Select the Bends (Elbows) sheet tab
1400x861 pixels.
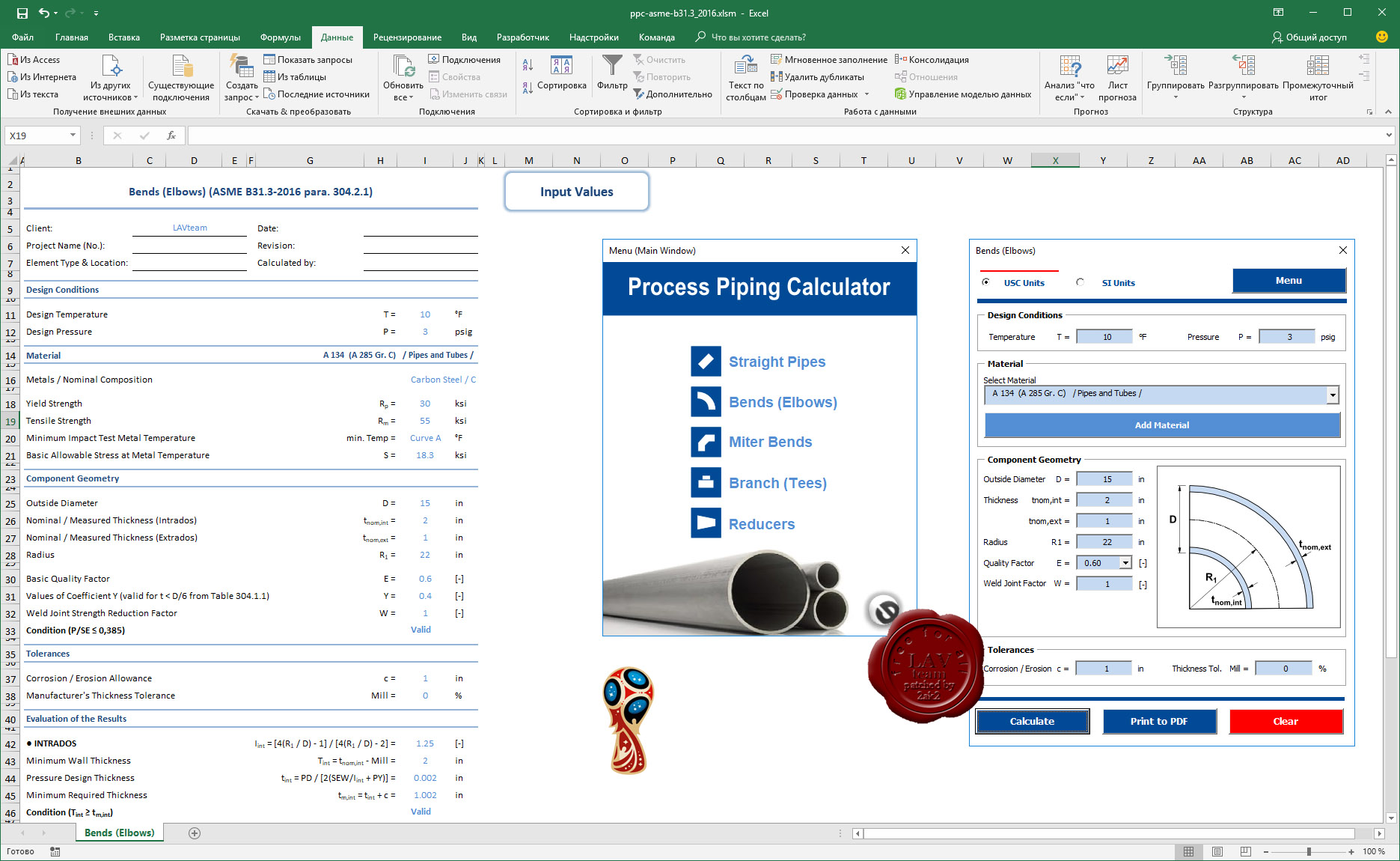[120, 833]
